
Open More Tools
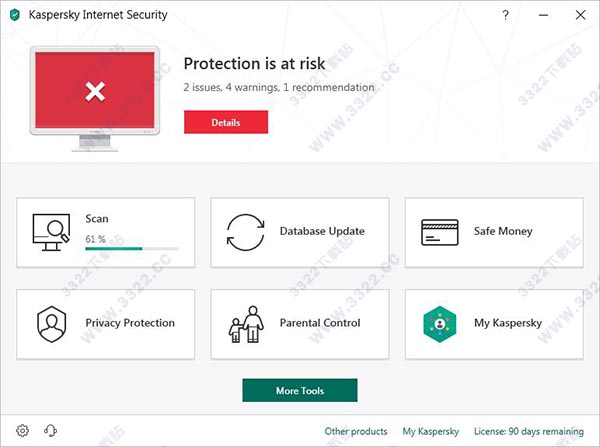pyautogui.click(x=299, y=390)
